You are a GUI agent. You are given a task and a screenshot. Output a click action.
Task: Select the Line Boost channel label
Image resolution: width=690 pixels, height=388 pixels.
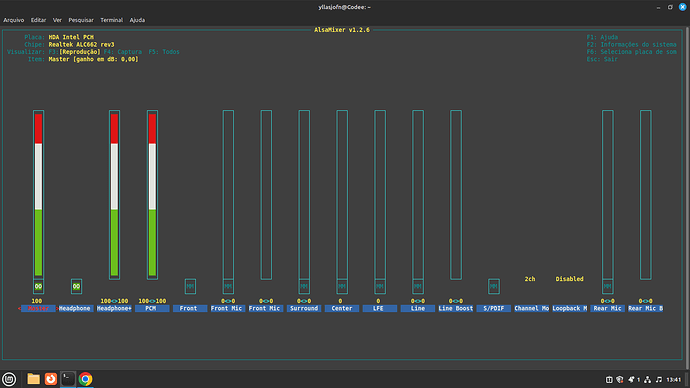point(456,308)
